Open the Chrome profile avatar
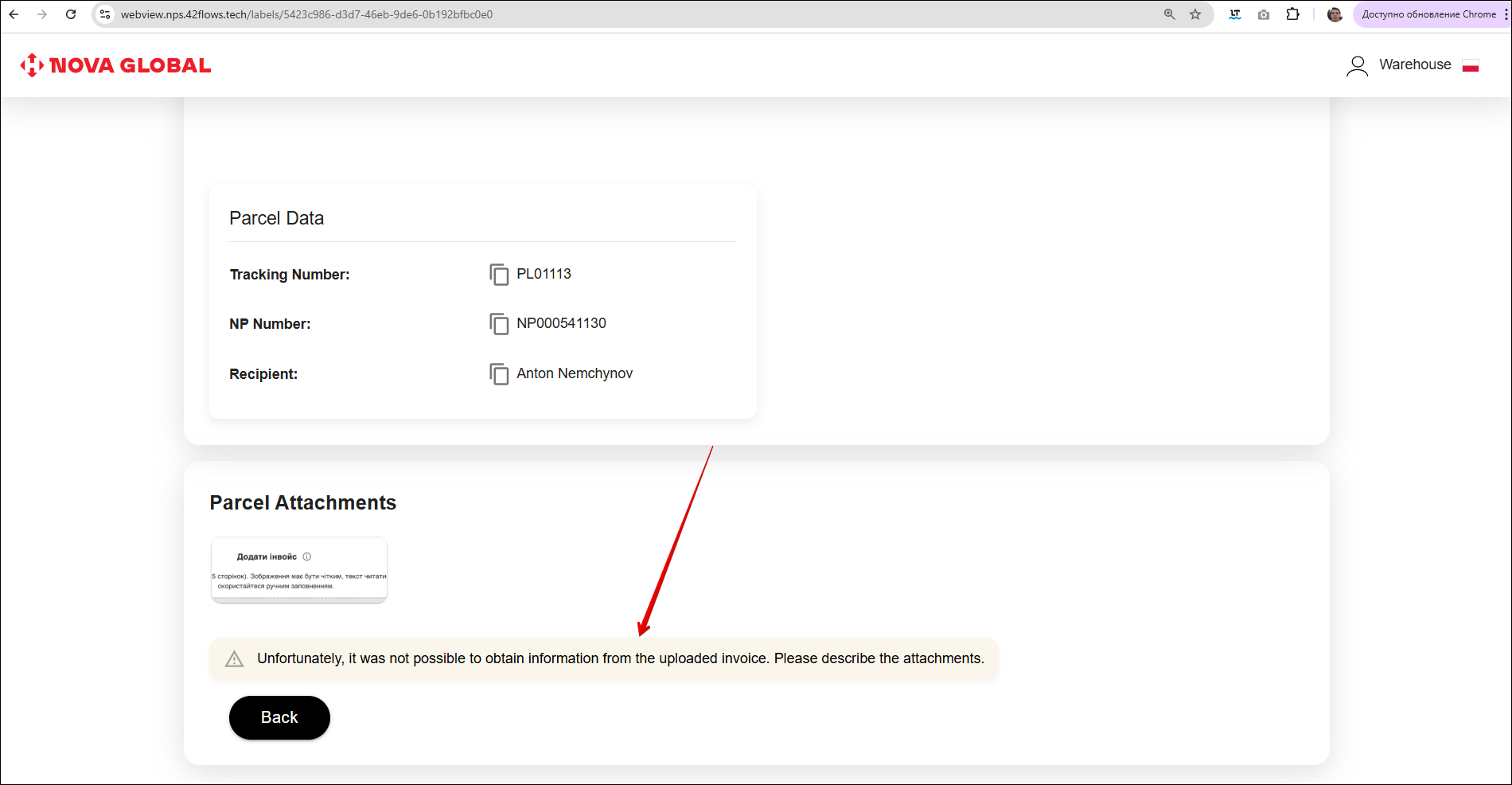Screen dimensions: 1512x785 (x=1335, y=14)
